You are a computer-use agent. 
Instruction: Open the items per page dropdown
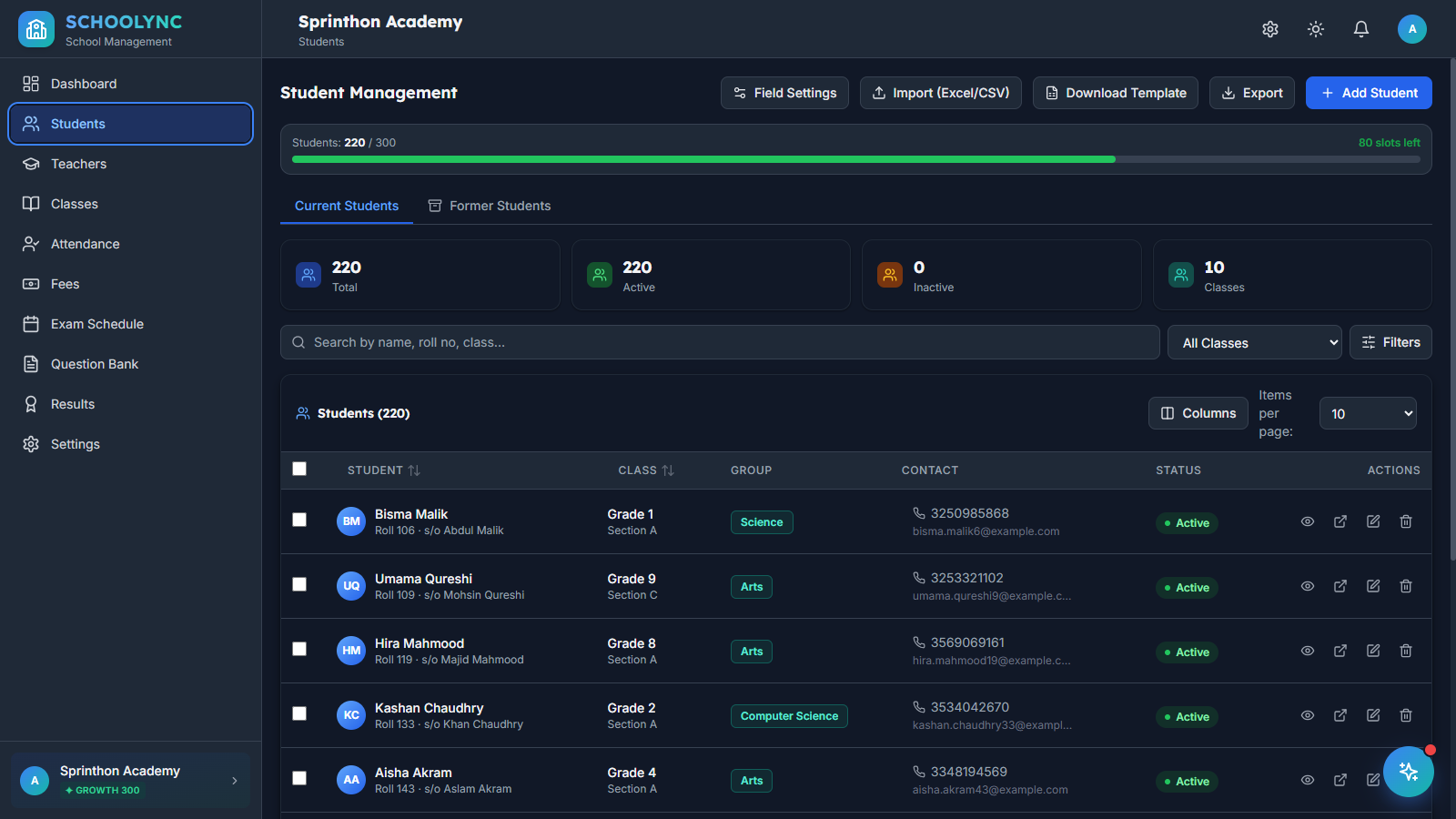click(x=1368, y=413)
